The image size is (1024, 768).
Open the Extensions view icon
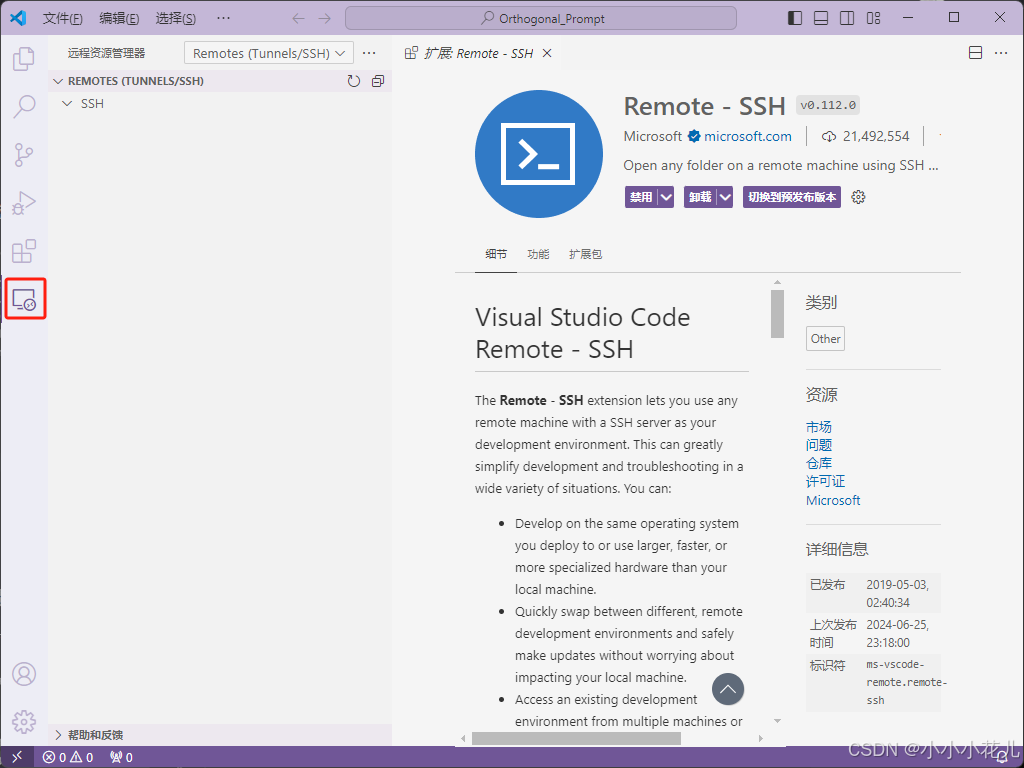click(x=24, y=251)
